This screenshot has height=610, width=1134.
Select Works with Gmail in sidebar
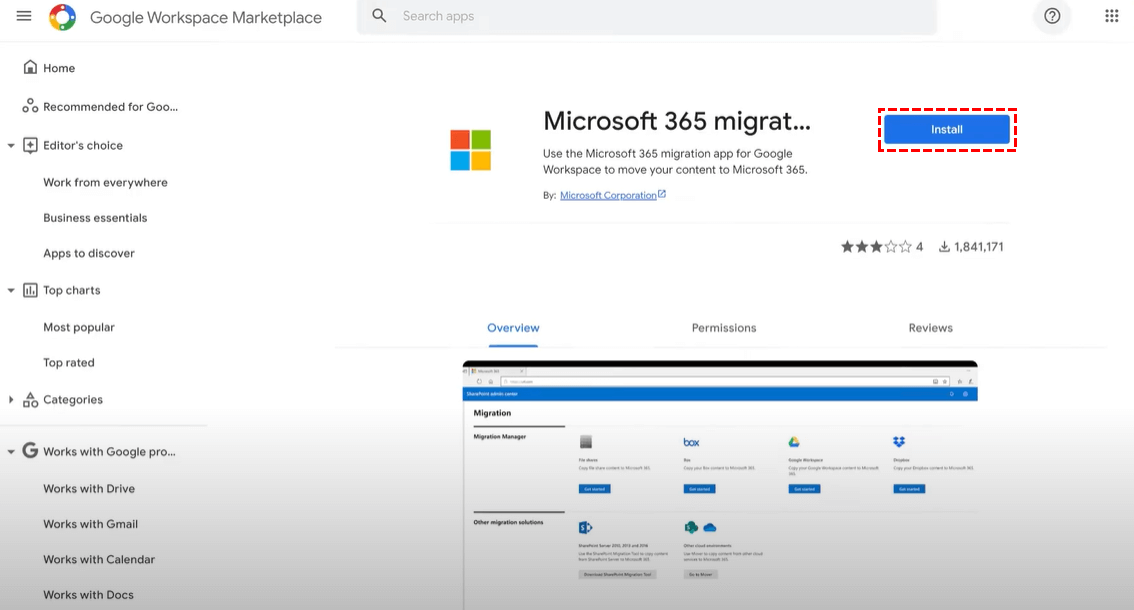tap(90, 524)
